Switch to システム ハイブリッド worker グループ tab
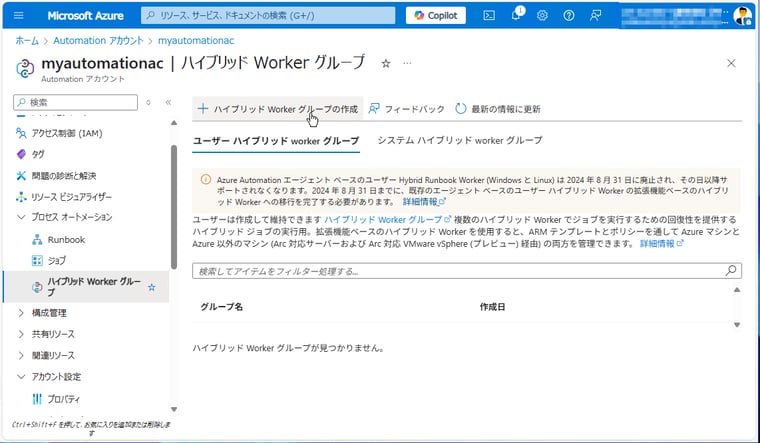The width and height of the screenshot is (760, 443). tap(460, 141)
